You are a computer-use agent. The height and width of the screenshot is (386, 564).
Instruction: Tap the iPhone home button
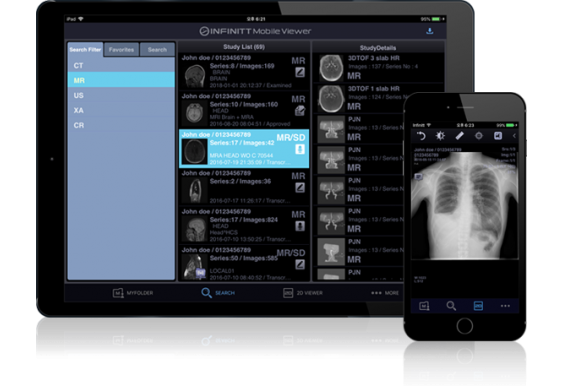click(x=464, y=326)
